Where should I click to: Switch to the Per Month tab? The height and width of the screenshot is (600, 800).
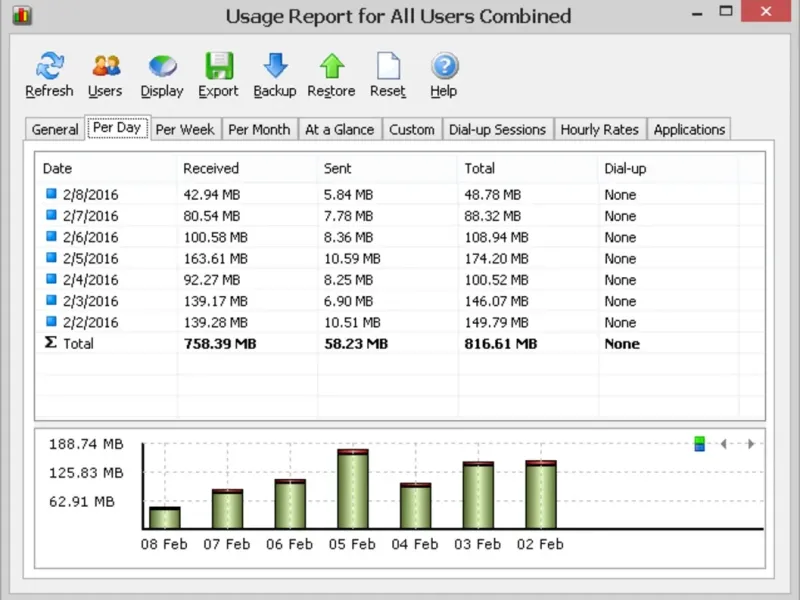point(259,130)
